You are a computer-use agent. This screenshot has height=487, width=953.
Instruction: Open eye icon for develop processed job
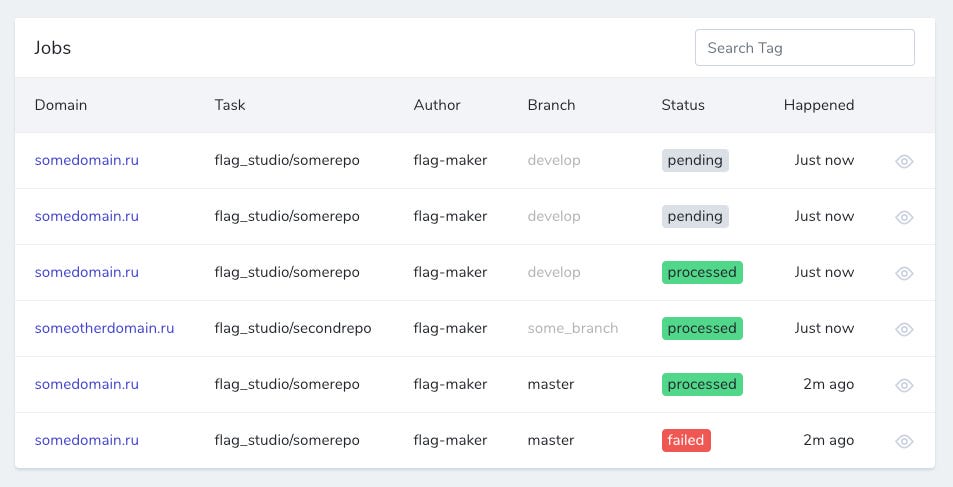tap(904, 273)
